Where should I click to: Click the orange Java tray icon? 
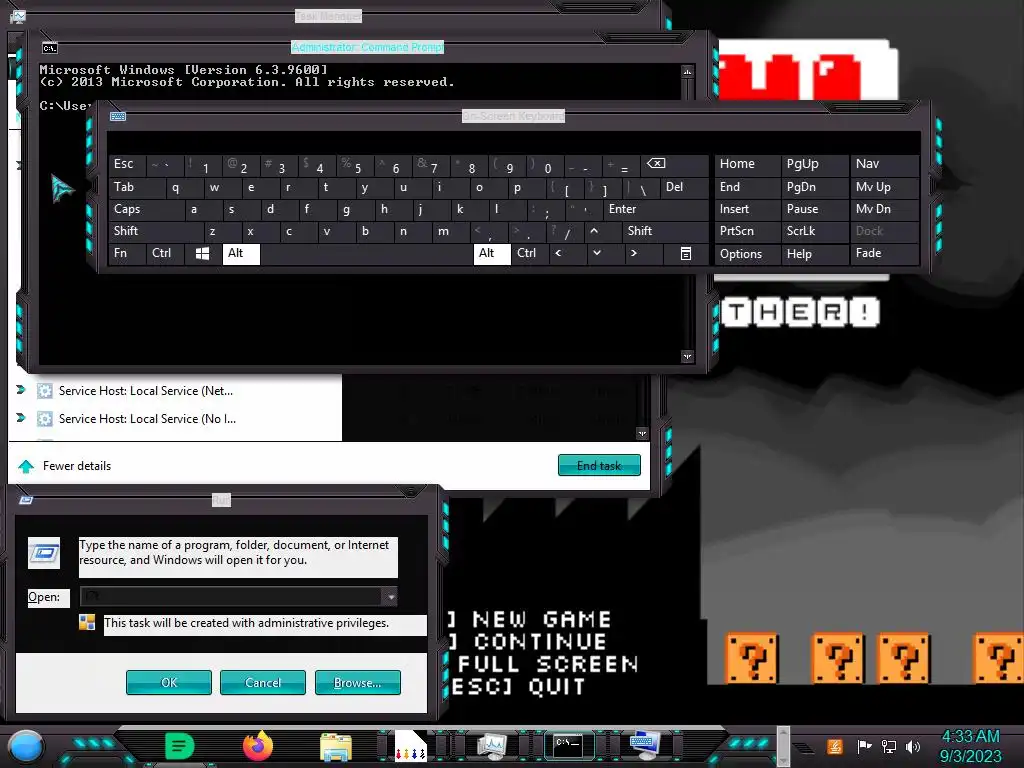click(x=834, y=746)
